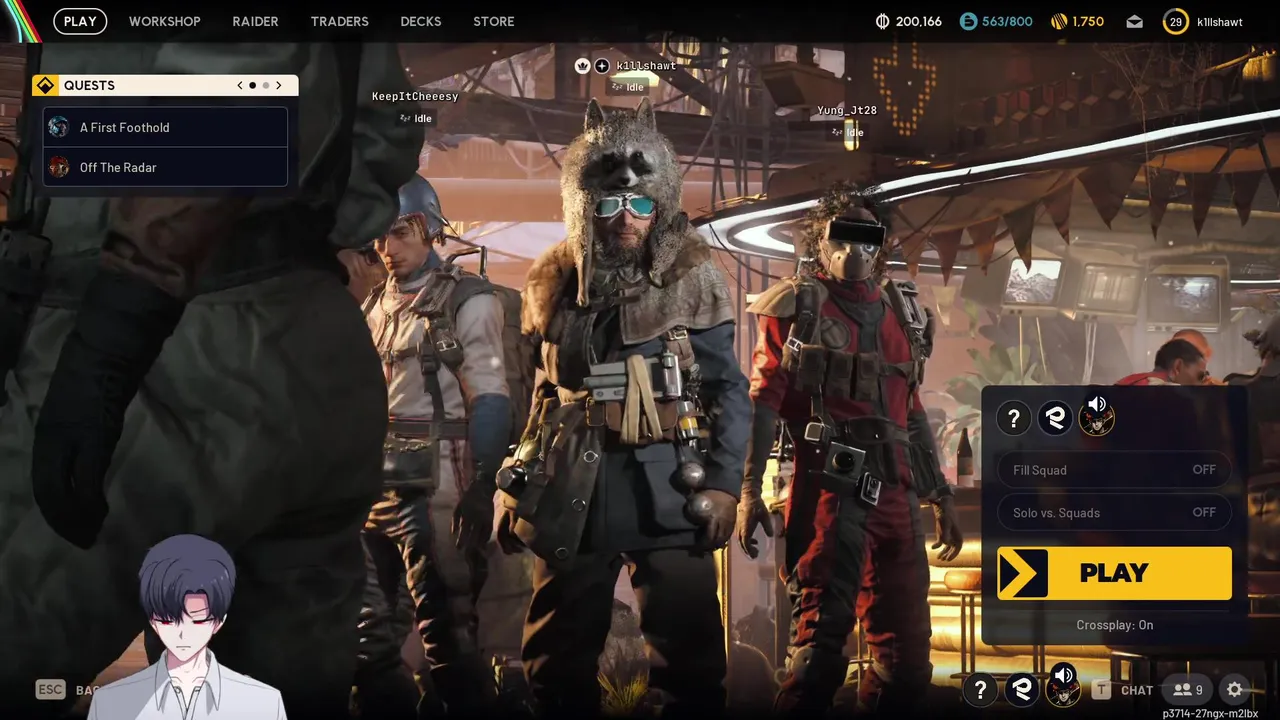This screenshot has width=1280, height=720.
Task: Click the Idle status under KeepItCheeesy
Action: tap(416, 118)
